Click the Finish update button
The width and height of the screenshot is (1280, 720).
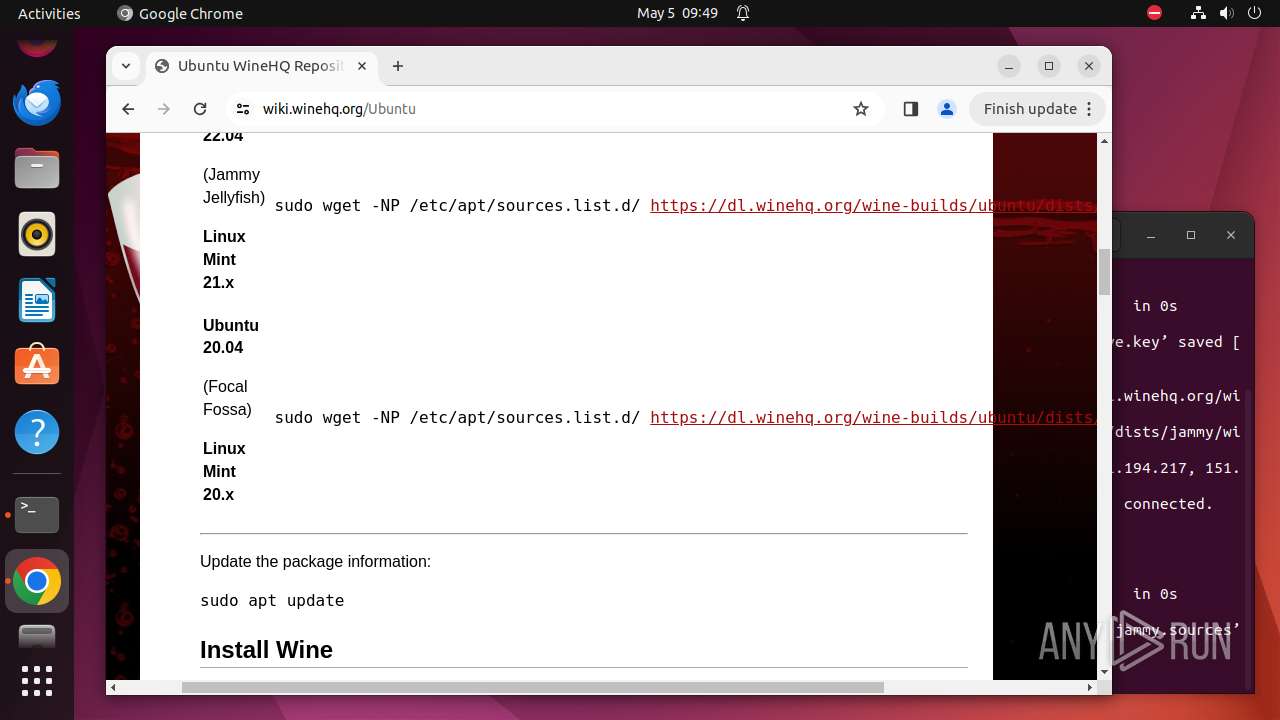1038,109
